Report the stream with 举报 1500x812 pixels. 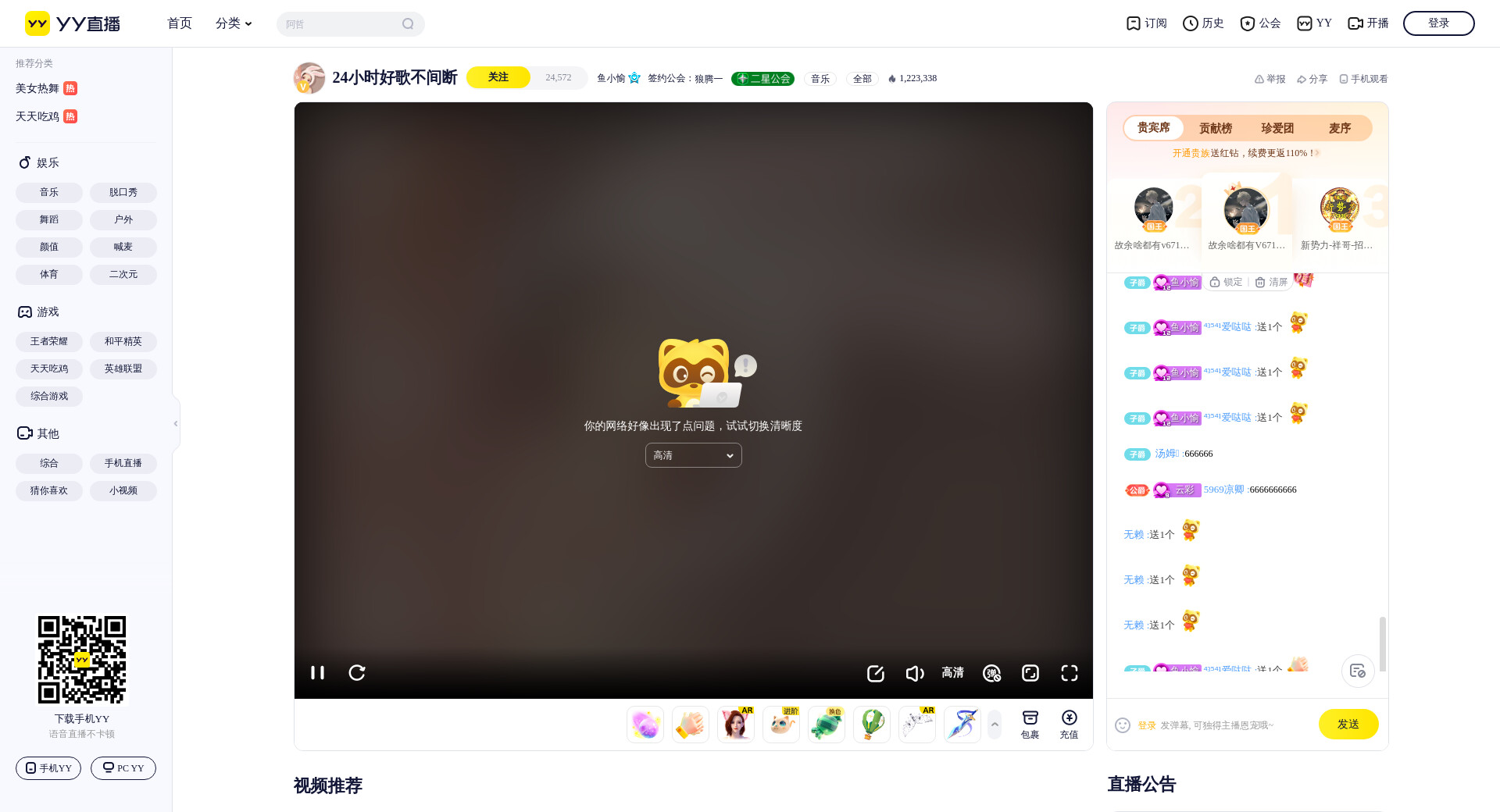tap(1270, 79)
